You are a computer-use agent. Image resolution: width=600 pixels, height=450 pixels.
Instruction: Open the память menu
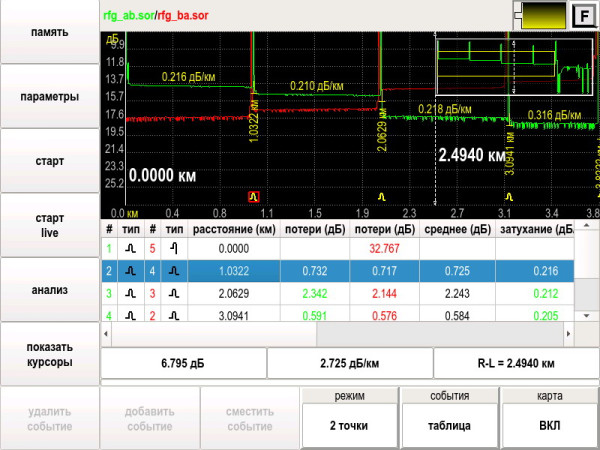[49, 32]
